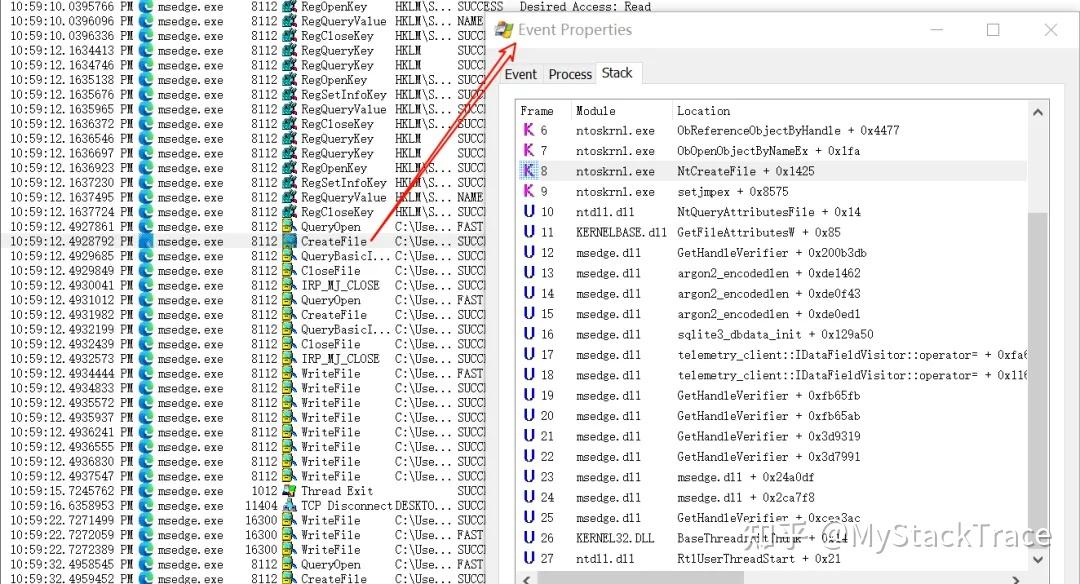Click the U user-mode icon for frame 26
Screen dimensions: 1080x584
point(529,538)
